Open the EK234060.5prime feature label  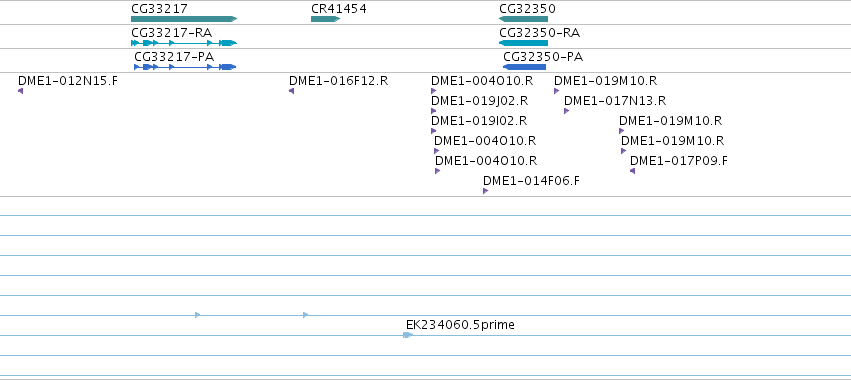pos(460,325)
